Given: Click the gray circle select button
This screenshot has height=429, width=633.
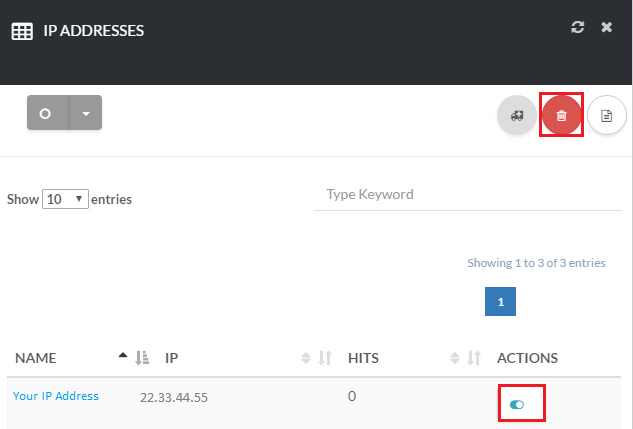Looking at the screenshot, I should [47, 113].
